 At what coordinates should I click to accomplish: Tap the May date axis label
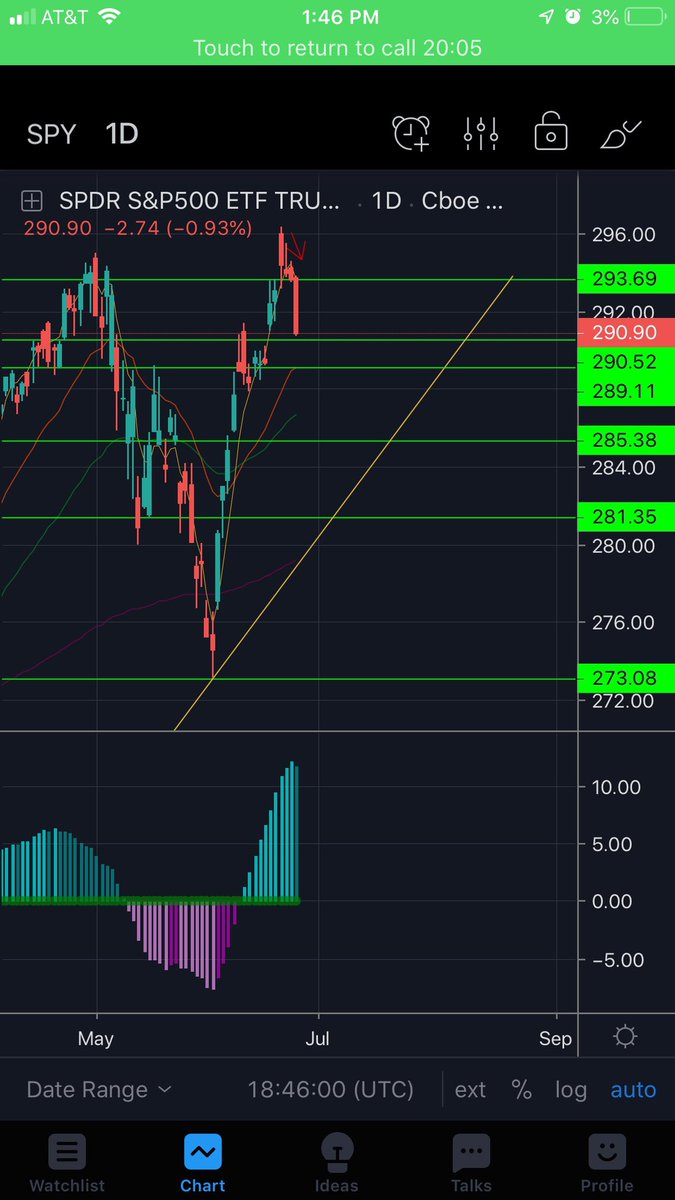coord(96,1038)
